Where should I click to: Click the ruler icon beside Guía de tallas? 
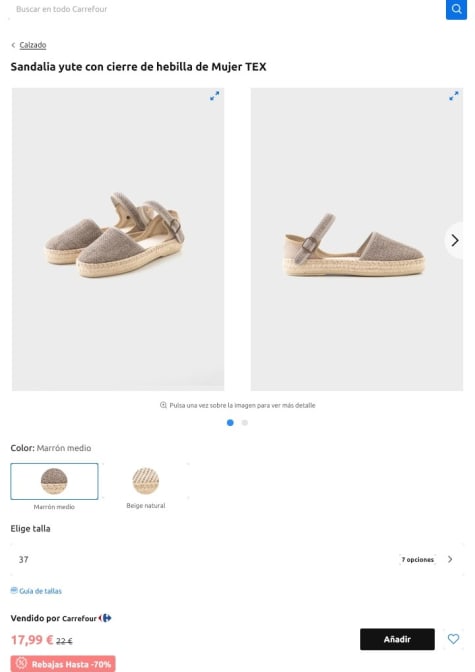pos(14,590)
